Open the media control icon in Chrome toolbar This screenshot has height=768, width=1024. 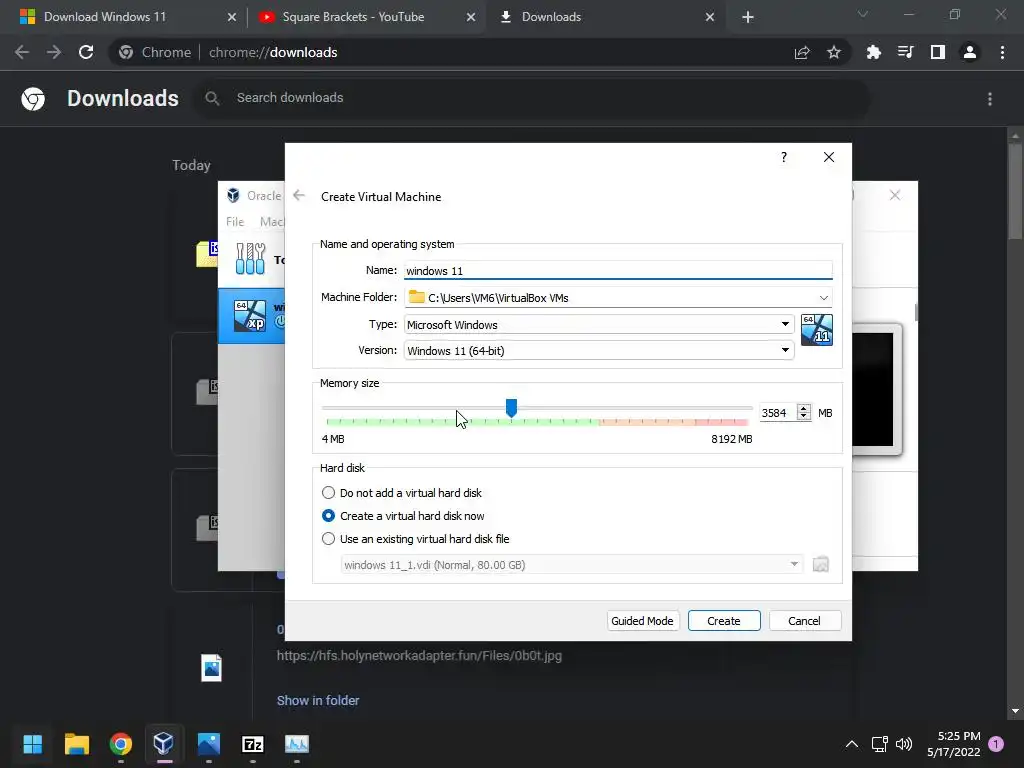pyautogui.click(x=905, y=52)
